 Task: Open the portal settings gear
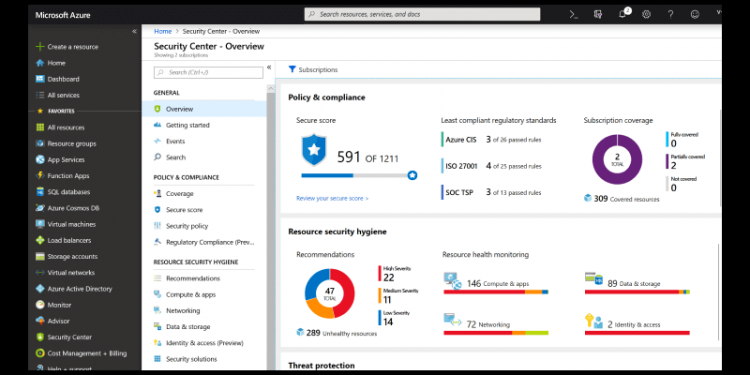click(646, 14)
